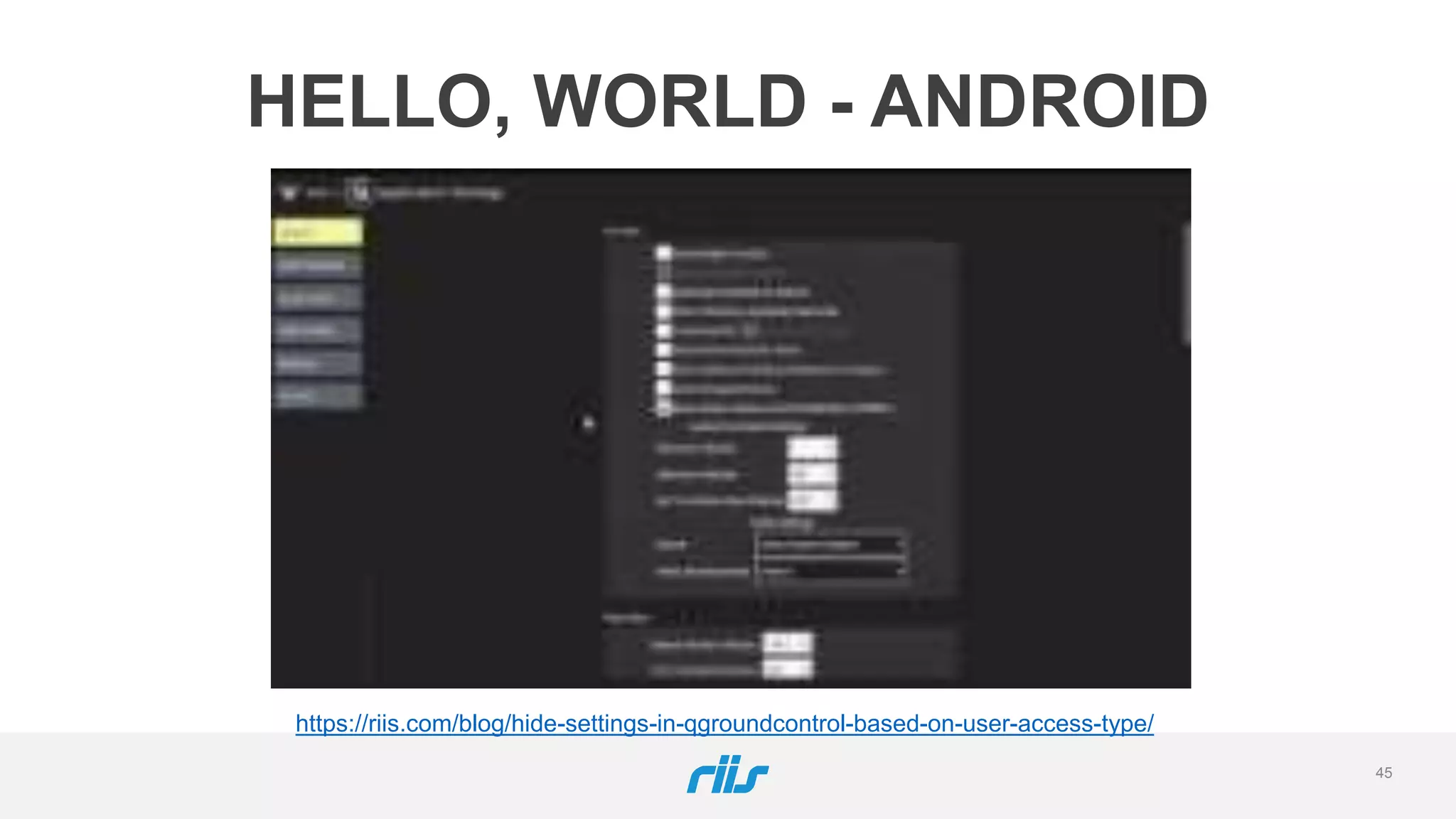The width and height of the screenshot is (1456, 819).
Task: Select the yellow highlighted sidebar settings tab
Action: 318,232
